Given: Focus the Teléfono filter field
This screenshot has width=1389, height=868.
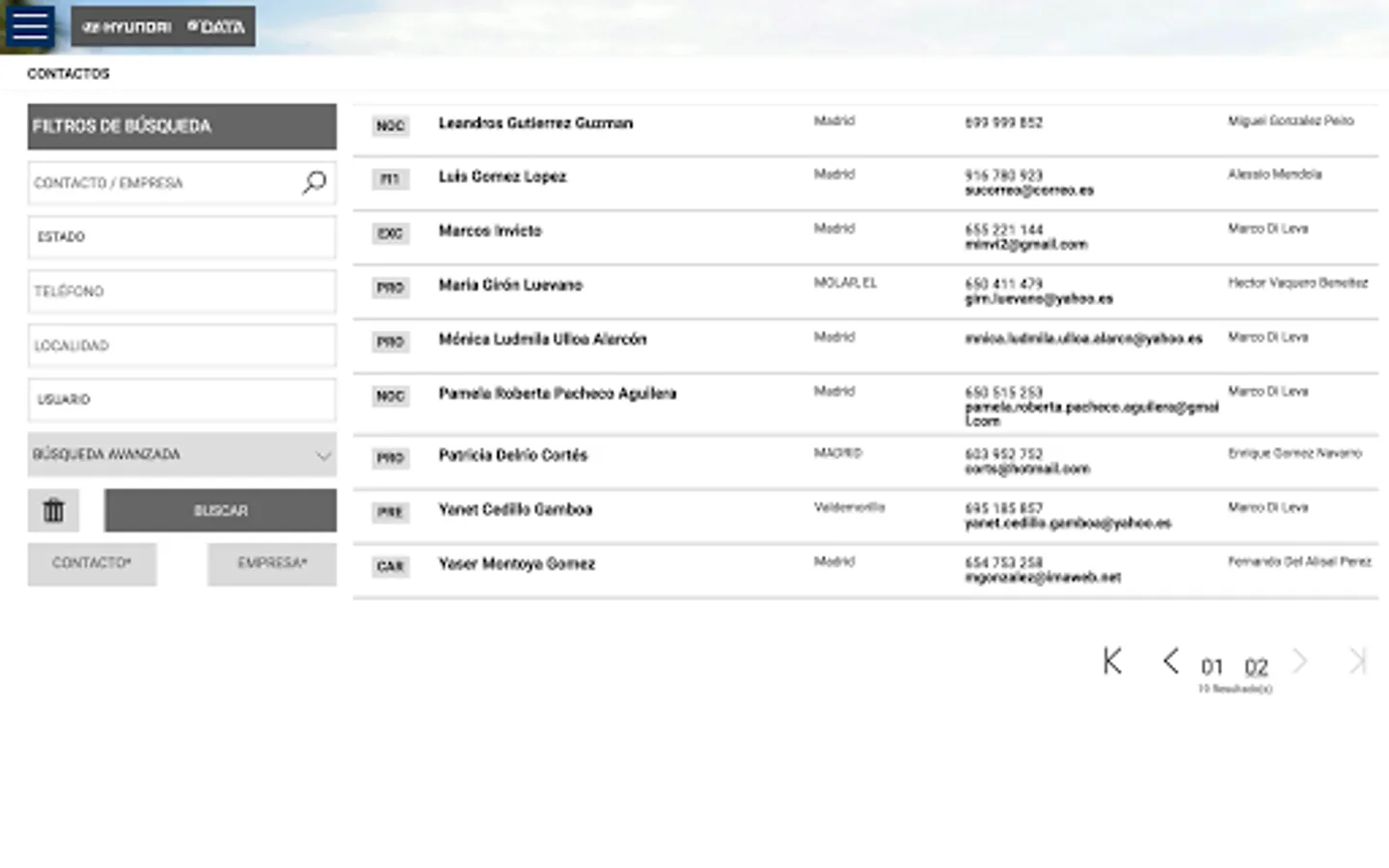Looking at the screenshot, I should click(182, 290).
